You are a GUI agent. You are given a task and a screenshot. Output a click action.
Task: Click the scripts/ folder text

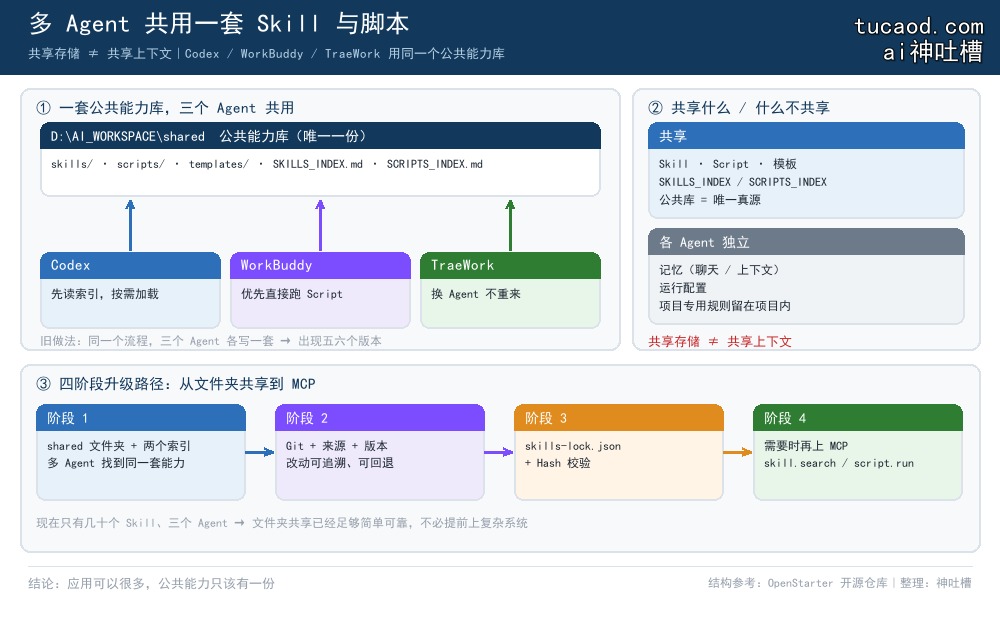[140, 164]
